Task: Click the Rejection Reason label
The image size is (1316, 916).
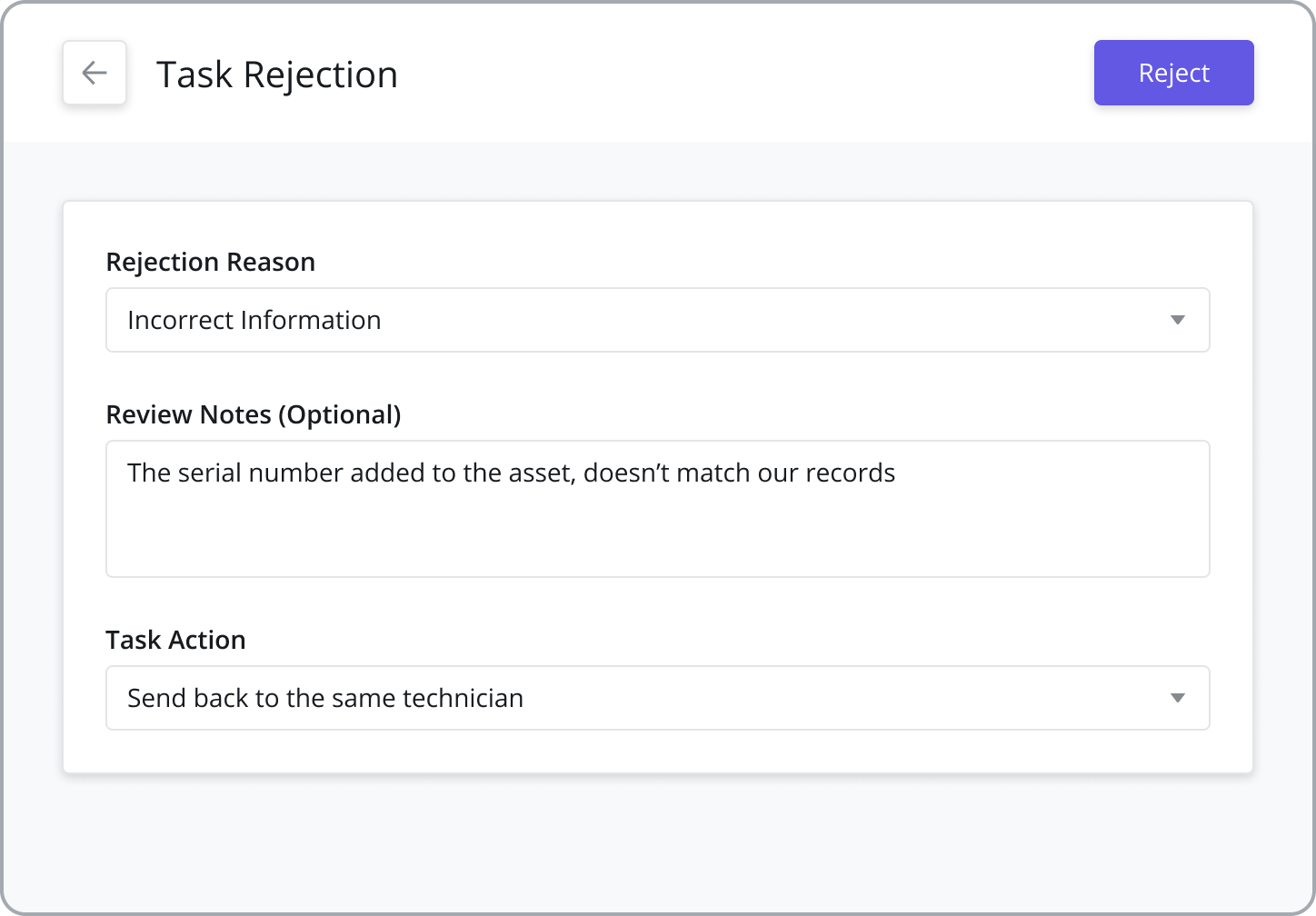Action: tap(210, 262)
